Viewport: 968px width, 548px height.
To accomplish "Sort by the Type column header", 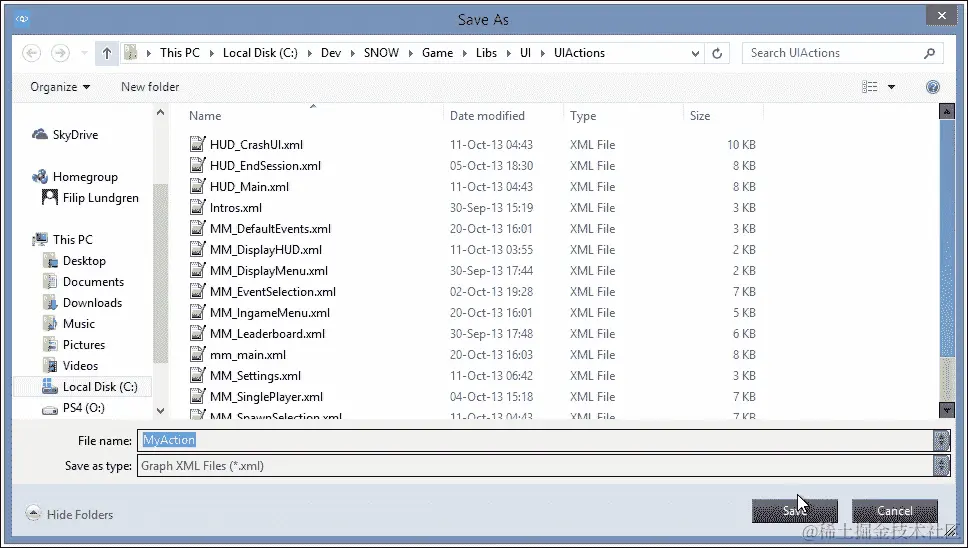I will point(583,115).
